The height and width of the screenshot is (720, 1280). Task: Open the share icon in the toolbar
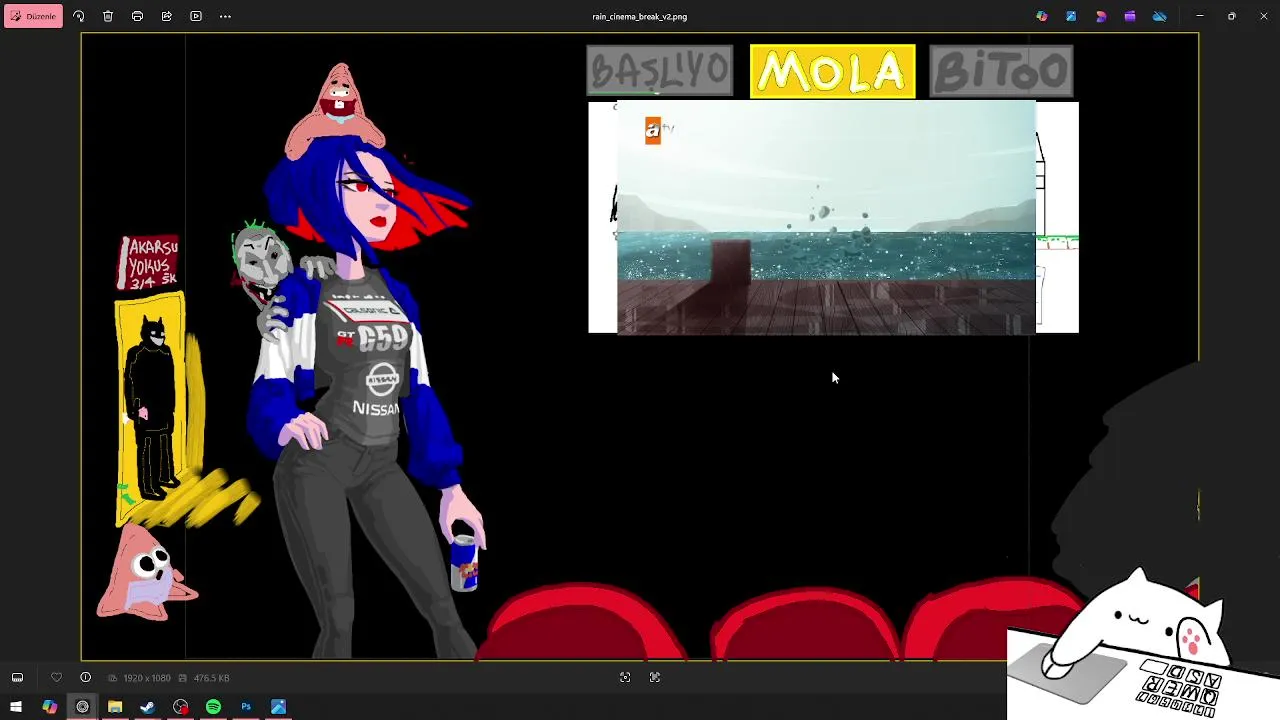(x=166, y=16)
